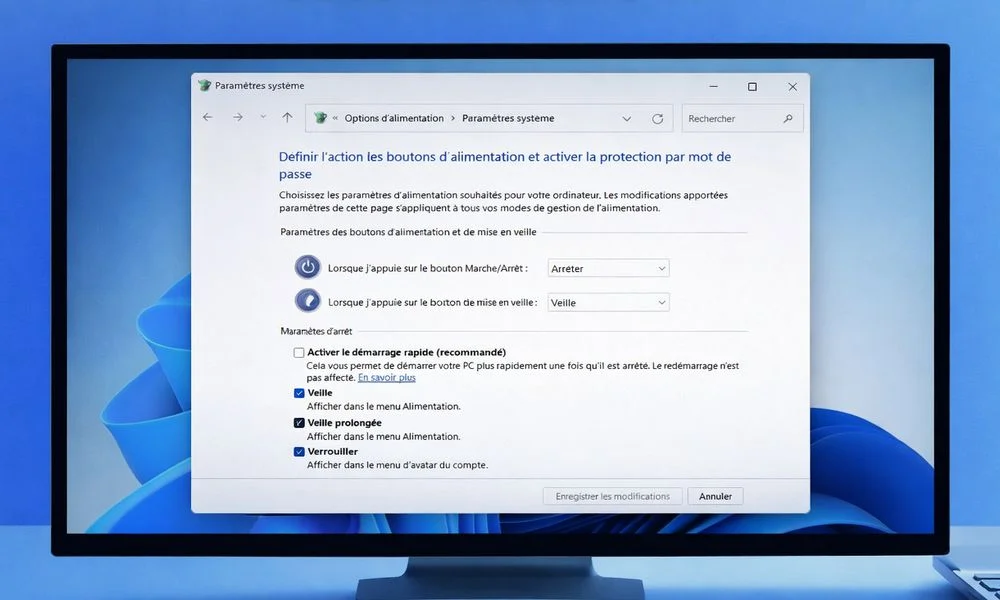This screenshot has height=600, width=1000.
Task: Click the sleep button moon icon
Action: click(308, 301)
